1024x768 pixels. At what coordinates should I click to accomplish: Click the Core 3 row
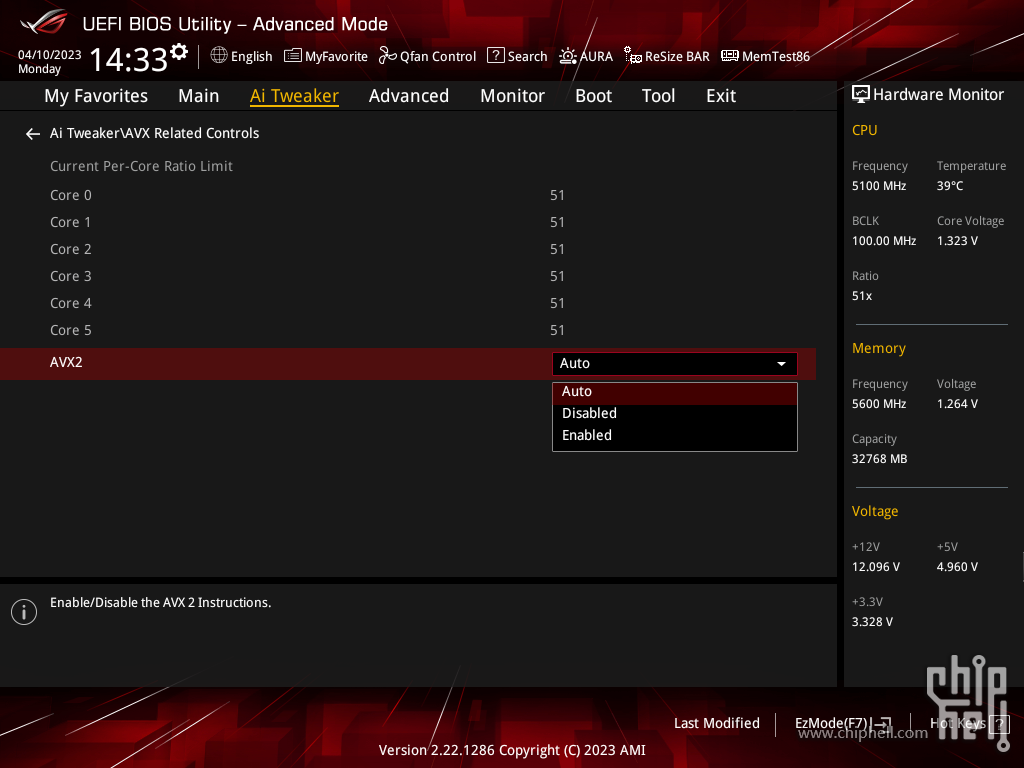(x=408, y=276)
